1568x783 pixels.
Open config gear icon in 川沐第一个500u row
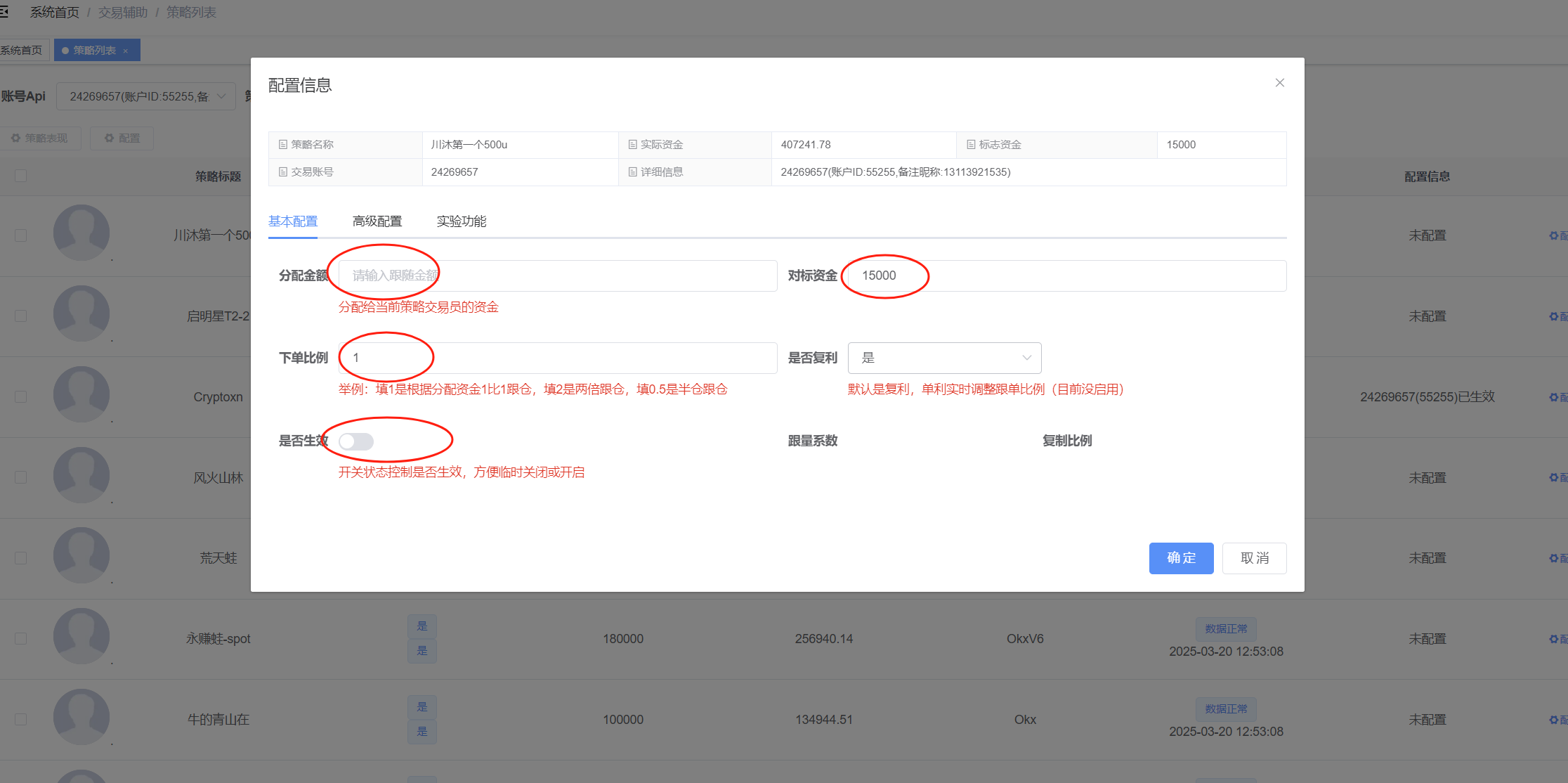(x=1553, y=235)
